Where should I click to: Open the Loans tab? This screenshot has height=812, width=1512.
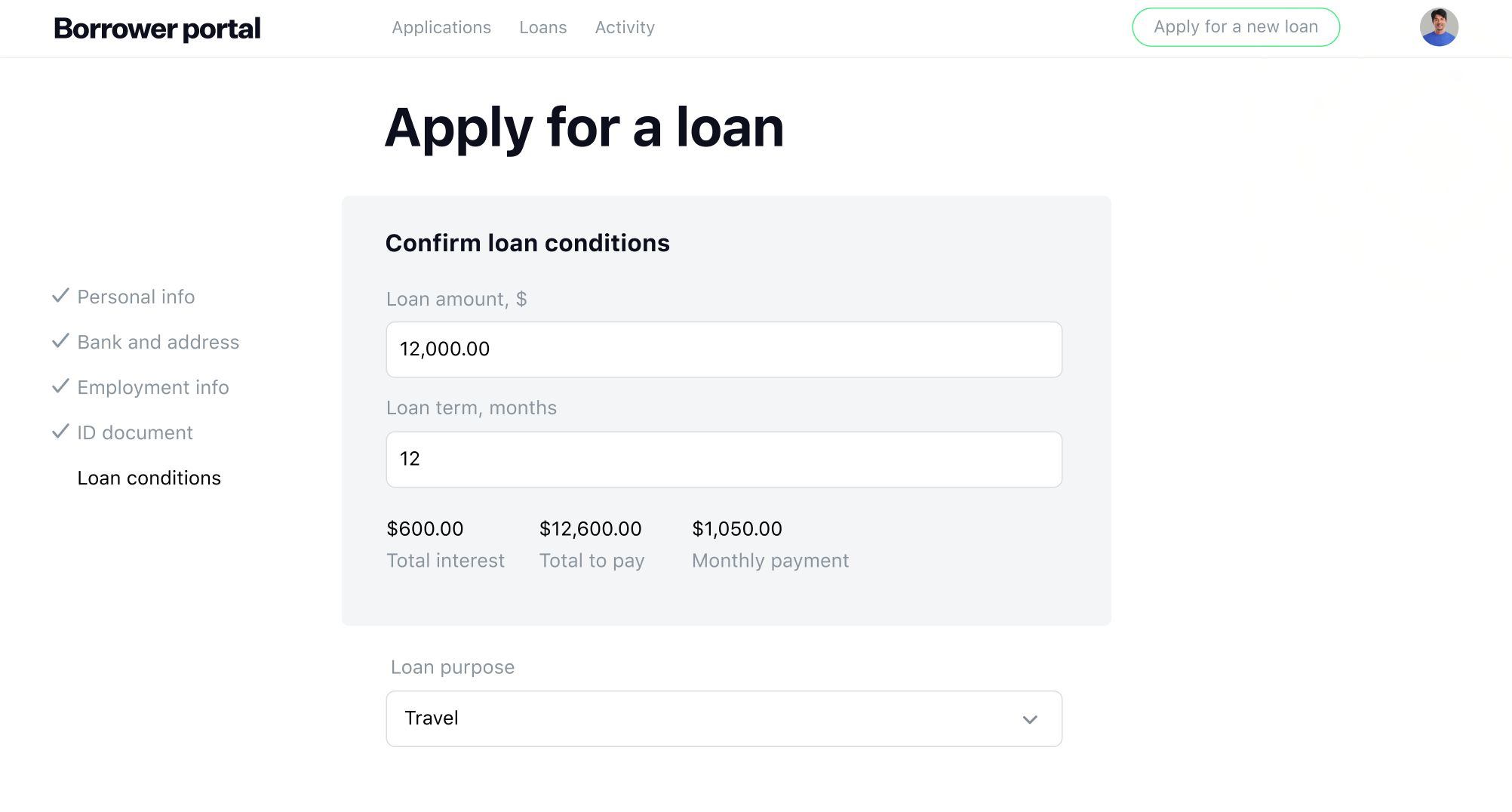pyautogui.click(x=542, y=27)
